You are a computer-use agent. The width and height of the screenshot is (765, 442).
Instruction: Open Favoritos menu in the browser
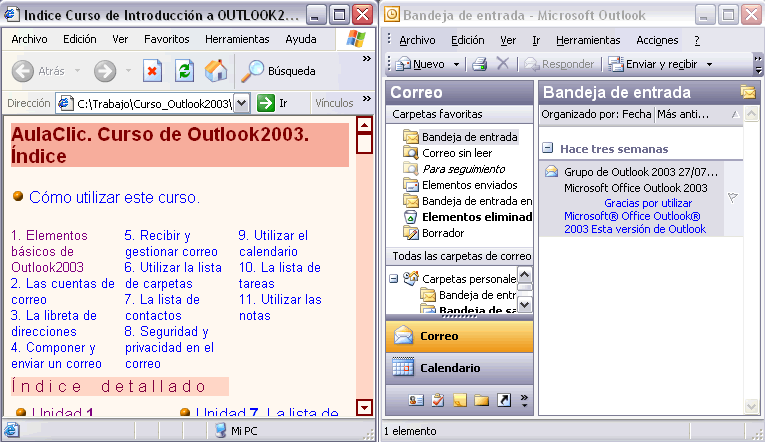pos(166,39)
